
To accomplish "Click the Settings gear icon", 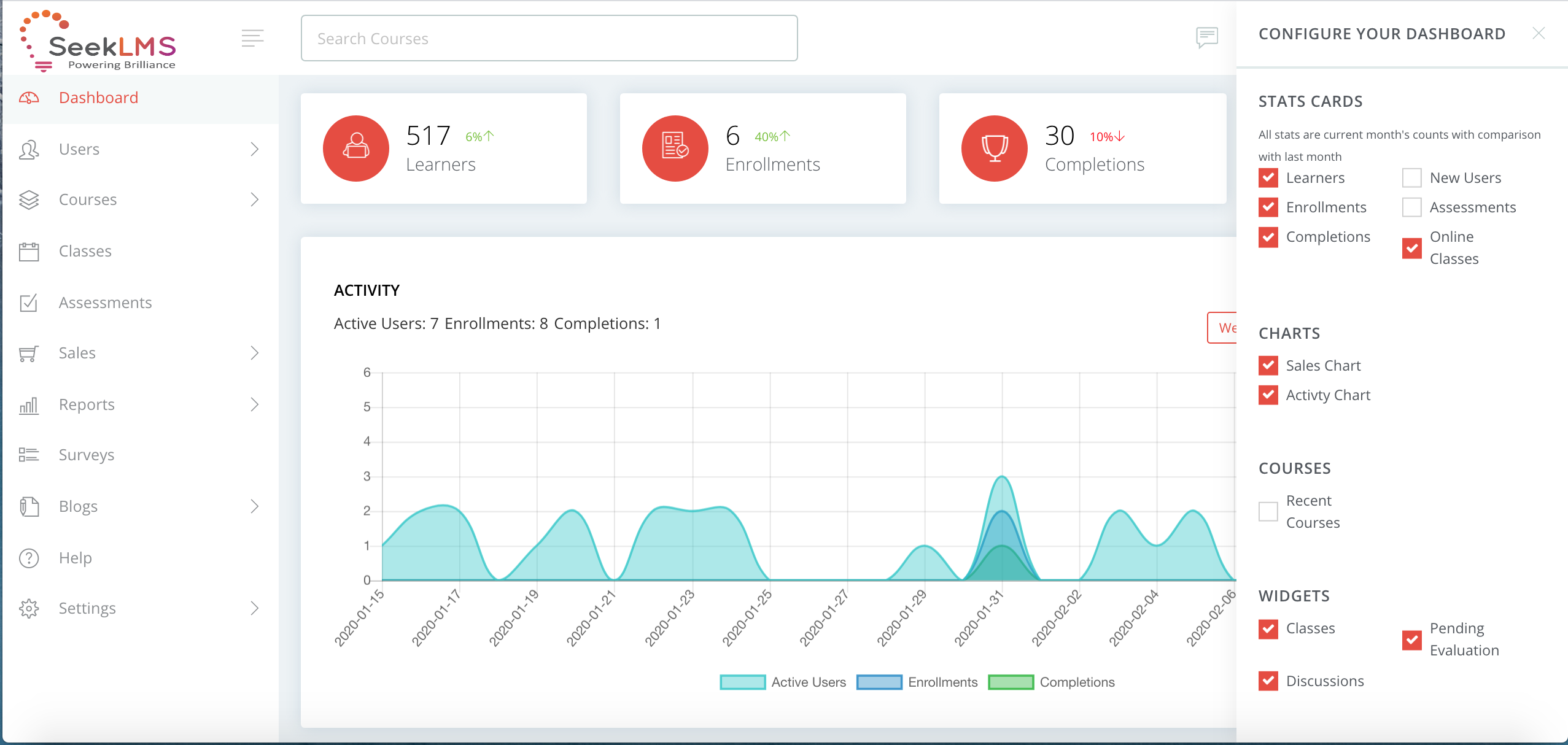I will [x=29, y=608].
